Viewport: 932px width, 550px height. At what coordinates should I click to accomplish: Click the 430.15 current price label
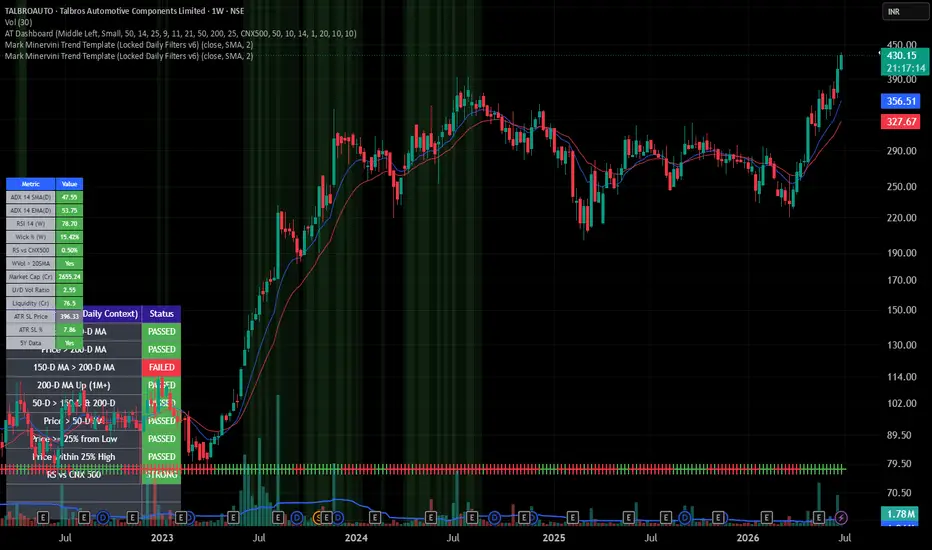[902, 55]
